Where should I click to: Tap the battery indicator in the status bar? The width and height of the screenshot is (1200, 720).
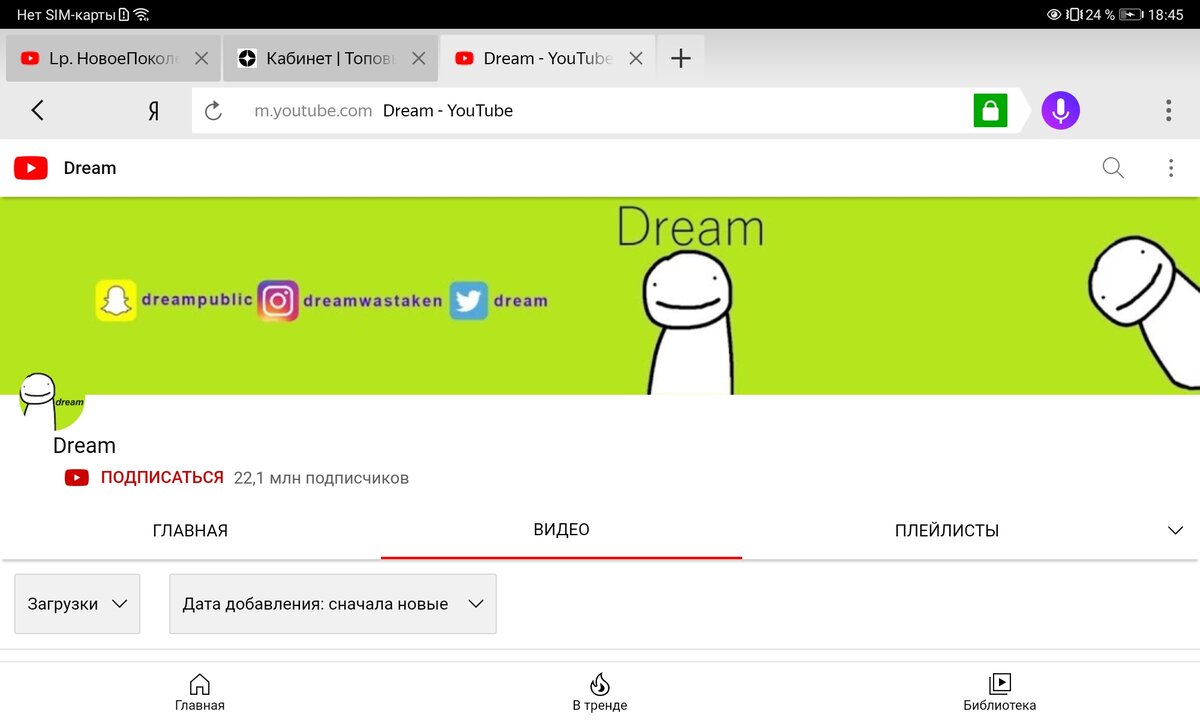(1131, 15)
